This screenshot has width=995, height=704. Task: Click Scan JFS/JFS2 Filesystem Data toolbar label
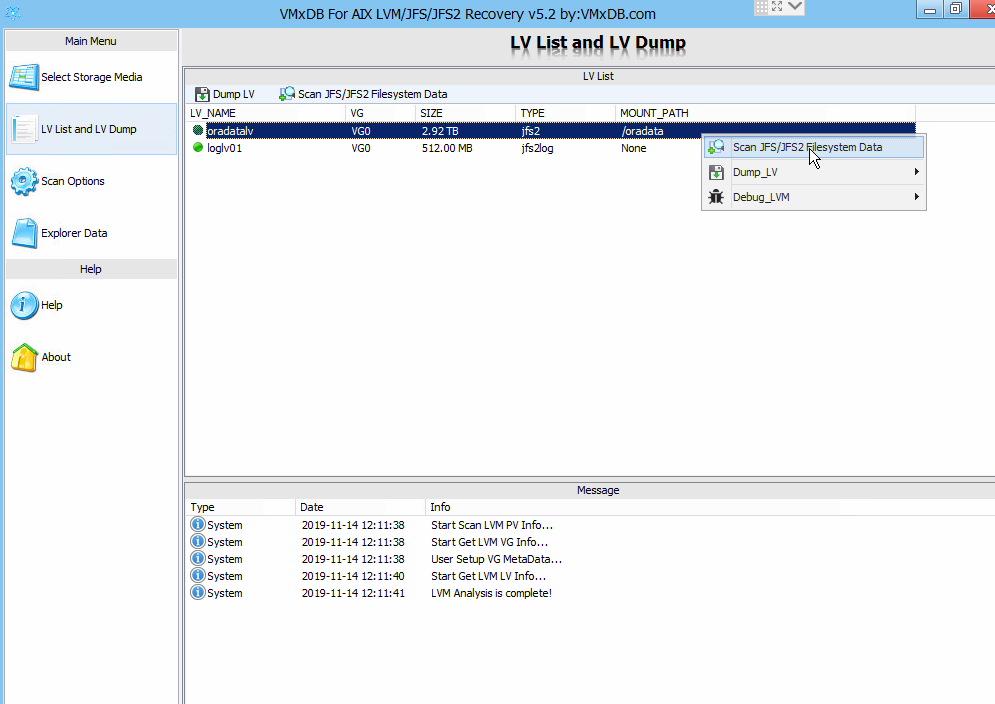coord(372,95)
